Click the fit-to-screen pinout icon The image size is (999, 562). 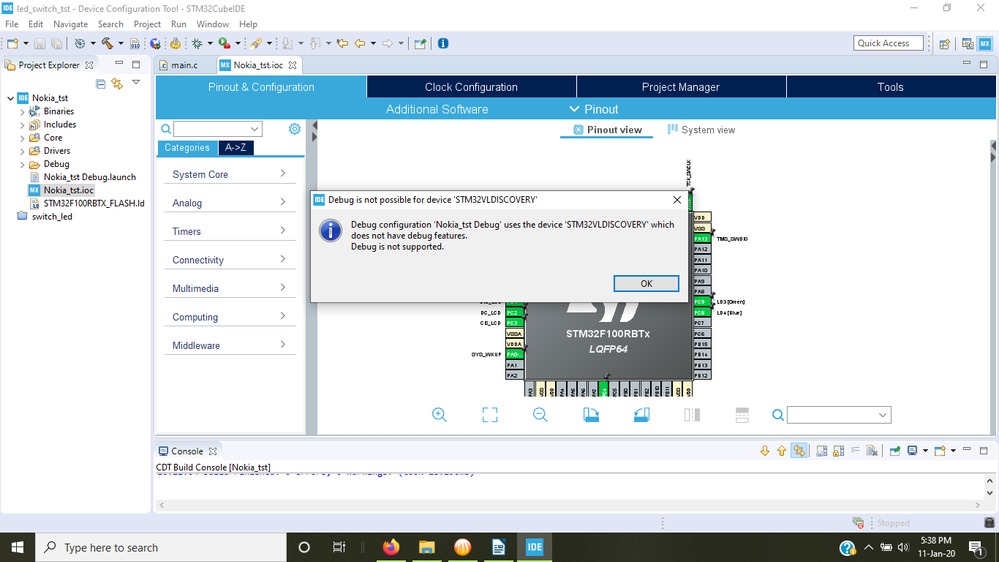coord(489,415)
